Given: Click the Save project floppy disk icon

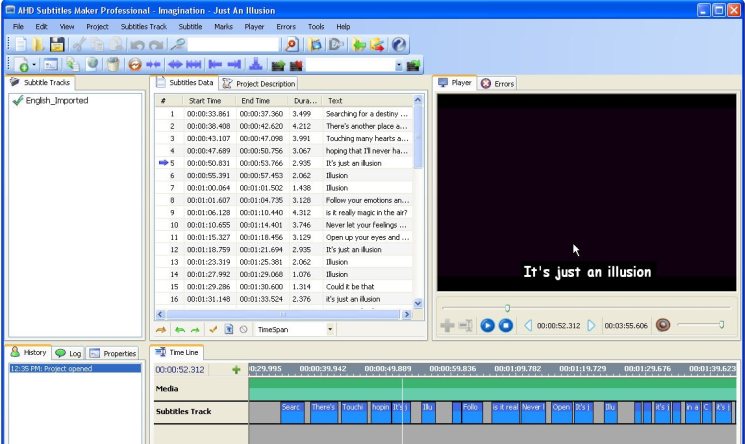Looking at the screenshot, I should (57, 45).
